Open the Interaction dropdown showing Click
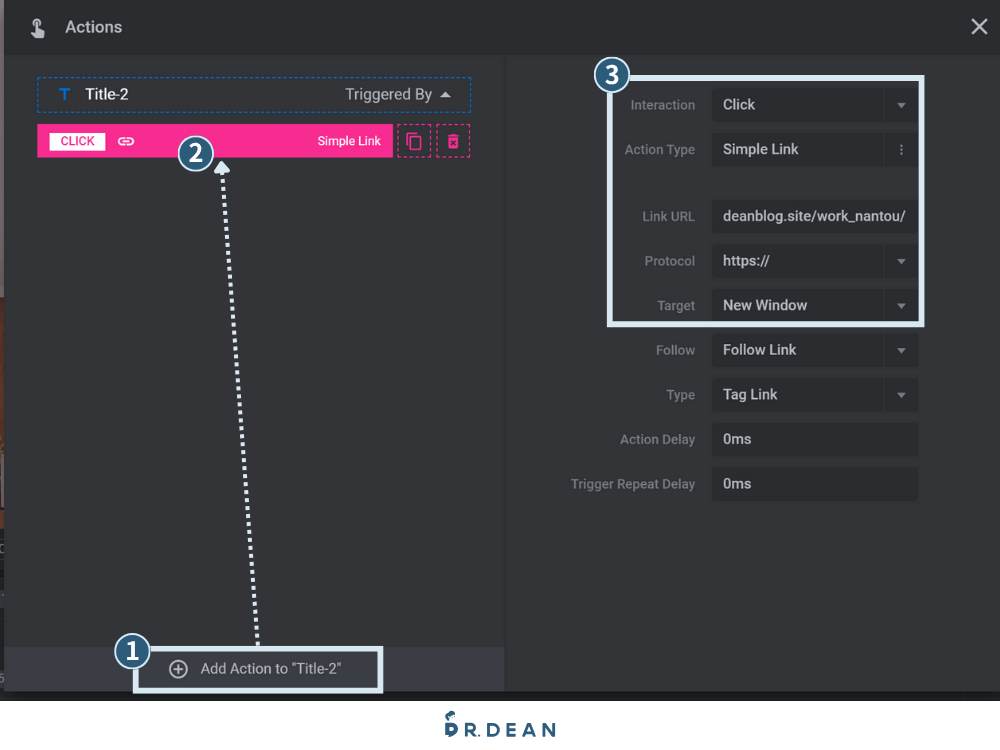The image size is (1000, 750). pos(813,104)
